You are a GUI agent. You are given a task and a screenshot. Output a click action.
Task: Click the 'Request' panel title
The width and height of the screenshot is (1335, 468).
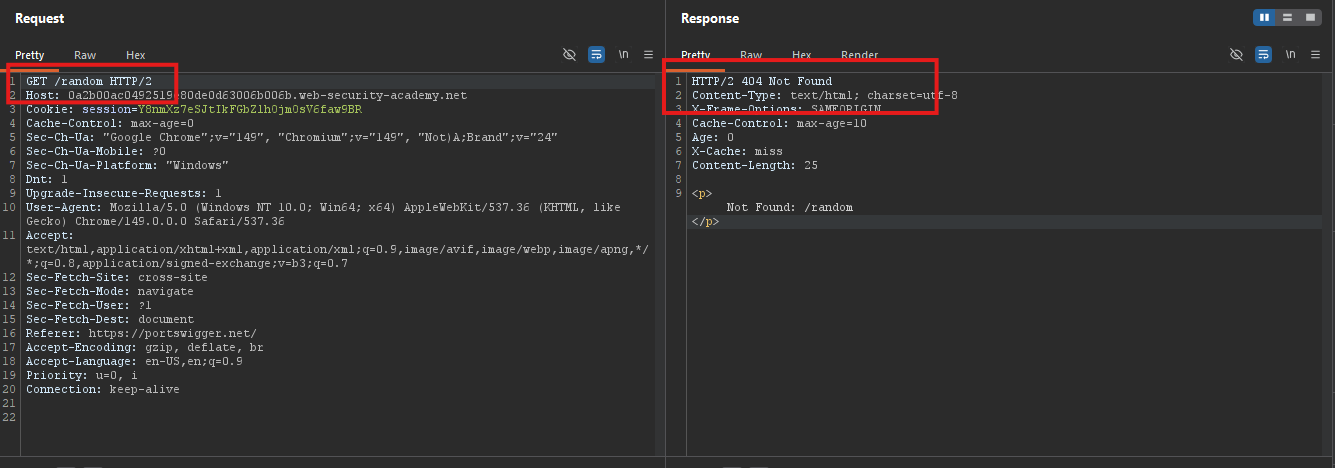(x=40, y=18)
